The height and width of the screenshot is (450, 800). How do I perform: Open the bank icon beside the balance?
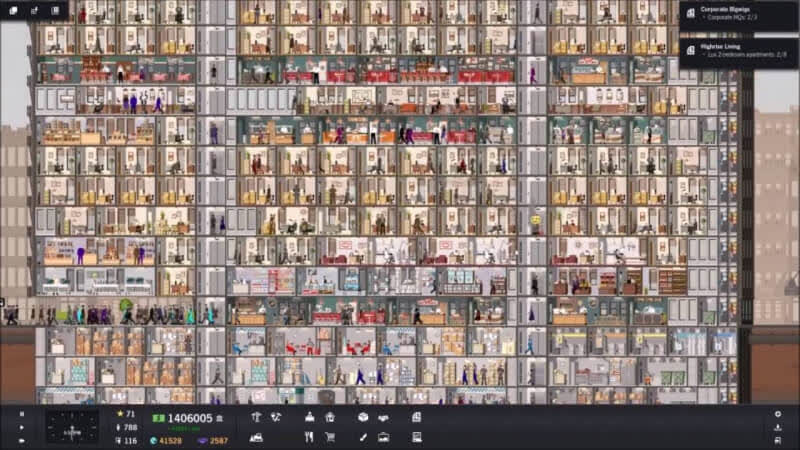coord(219,418)
